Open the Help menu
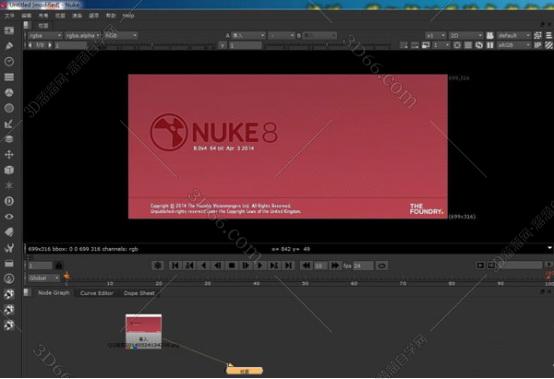 click(x=128, y=16)
